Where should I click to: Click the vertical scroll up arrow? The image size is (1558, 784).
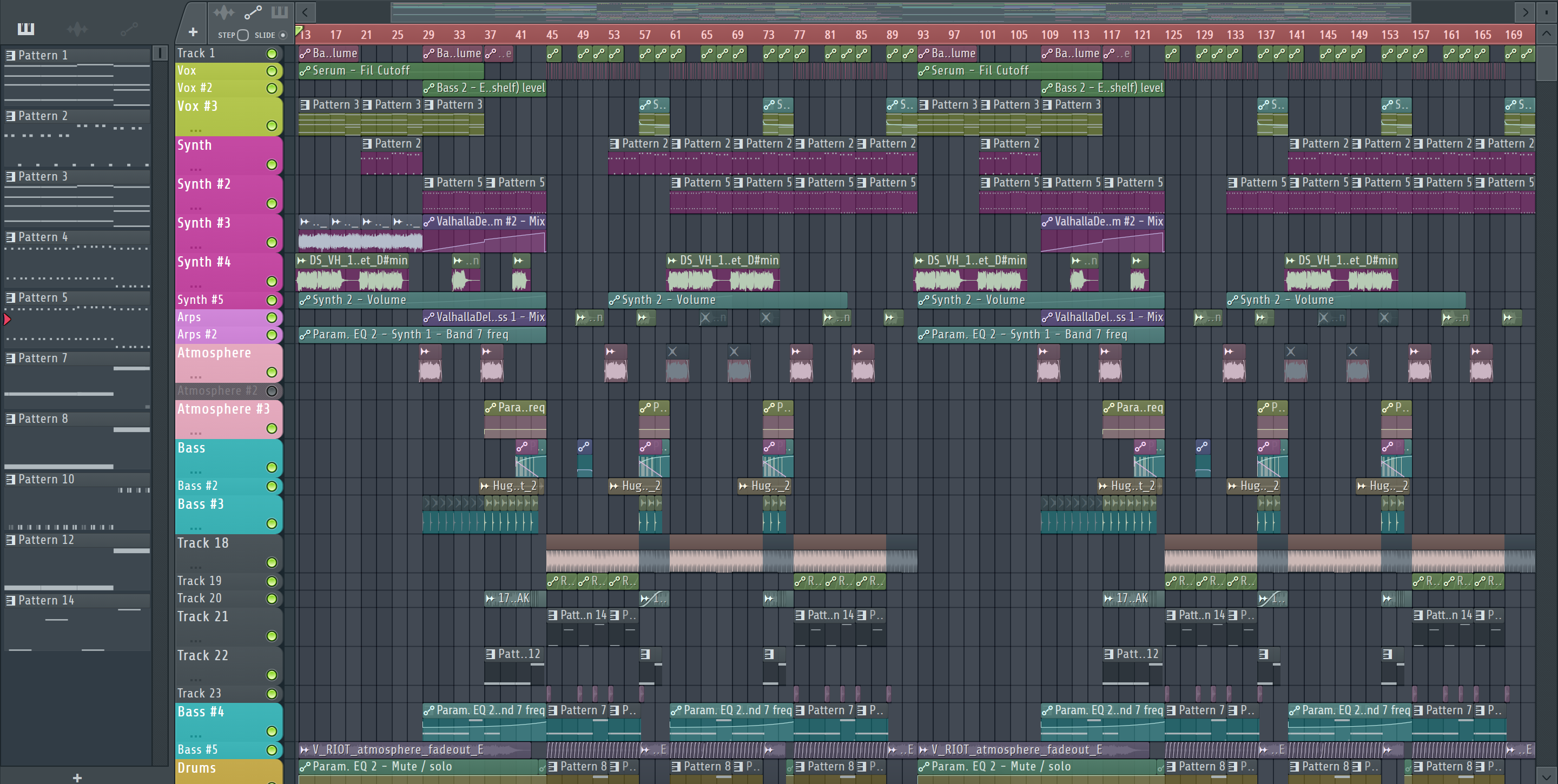pos(1546,34)
